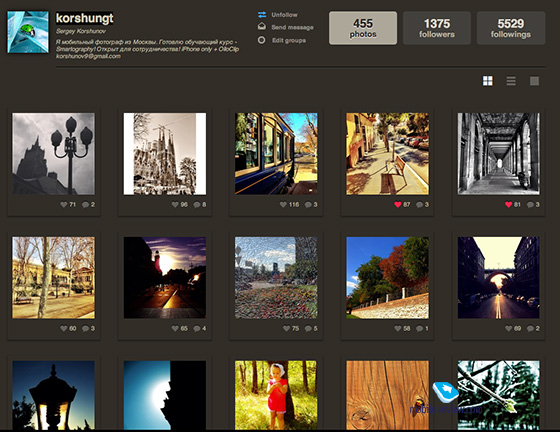Like the autumn trees photo with 58 likes

398,328
